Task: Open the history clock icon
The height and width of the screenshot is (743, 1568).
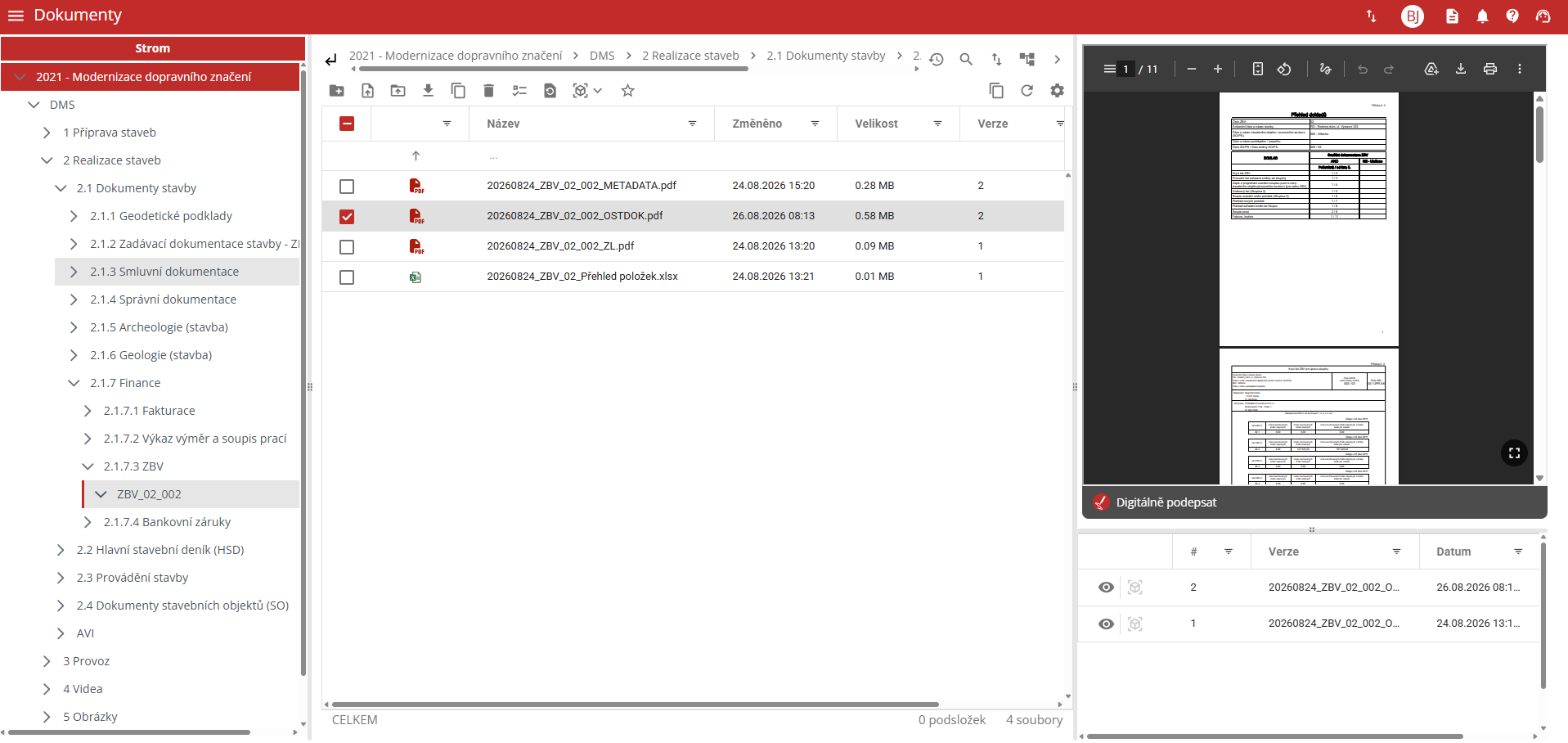Action: coord(937,59)
